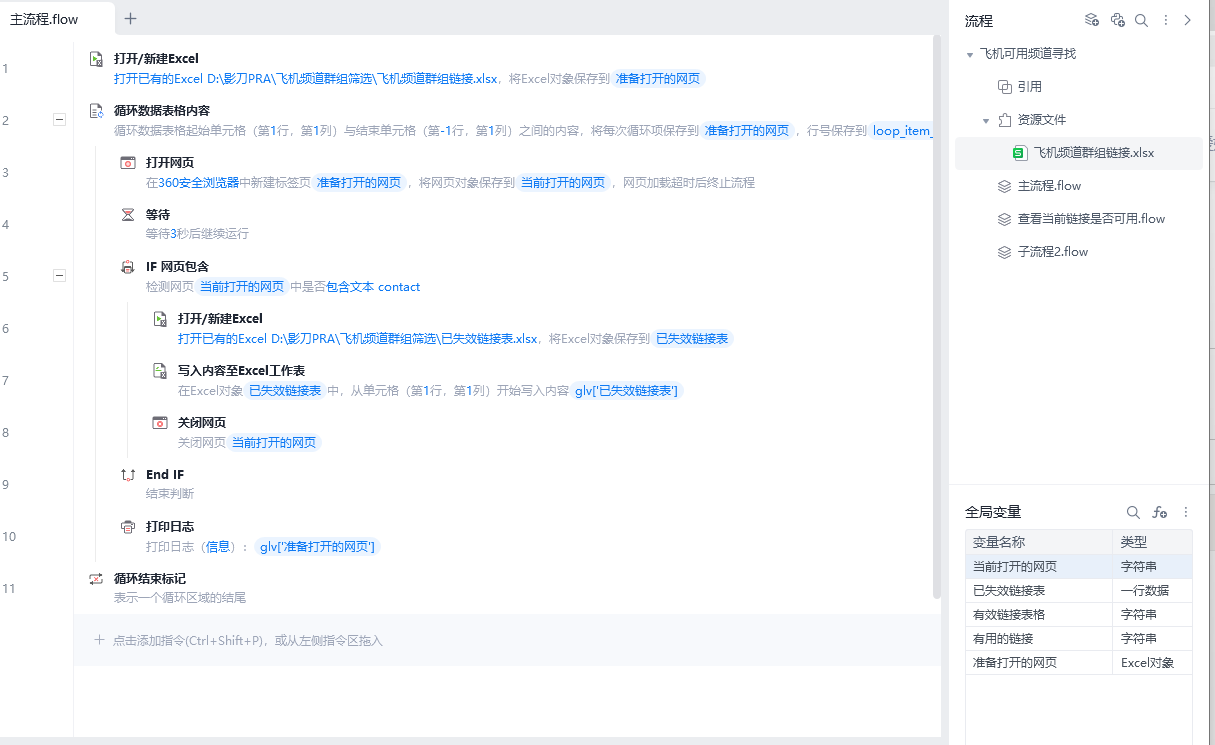
Task: Search global variables with the magnifier icon
Action: 1133,512
